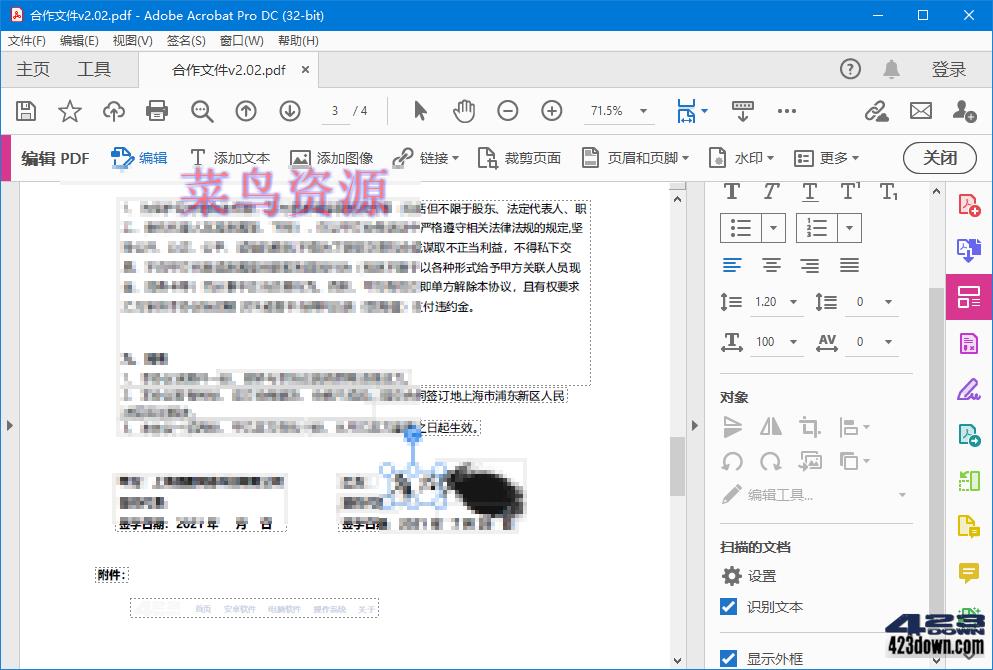Select the pointer selection tool
The height and width of the screenshot is (670, 993).
419,111
